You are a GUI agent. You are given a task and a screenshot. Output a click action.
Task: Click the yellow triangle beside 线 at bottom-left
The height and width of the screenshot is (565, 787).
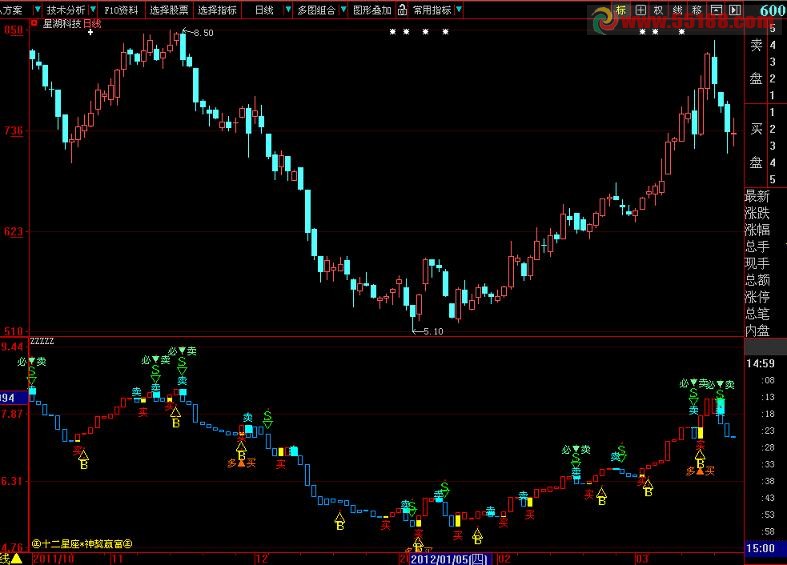pyautogui.click(x=17, y=558)
